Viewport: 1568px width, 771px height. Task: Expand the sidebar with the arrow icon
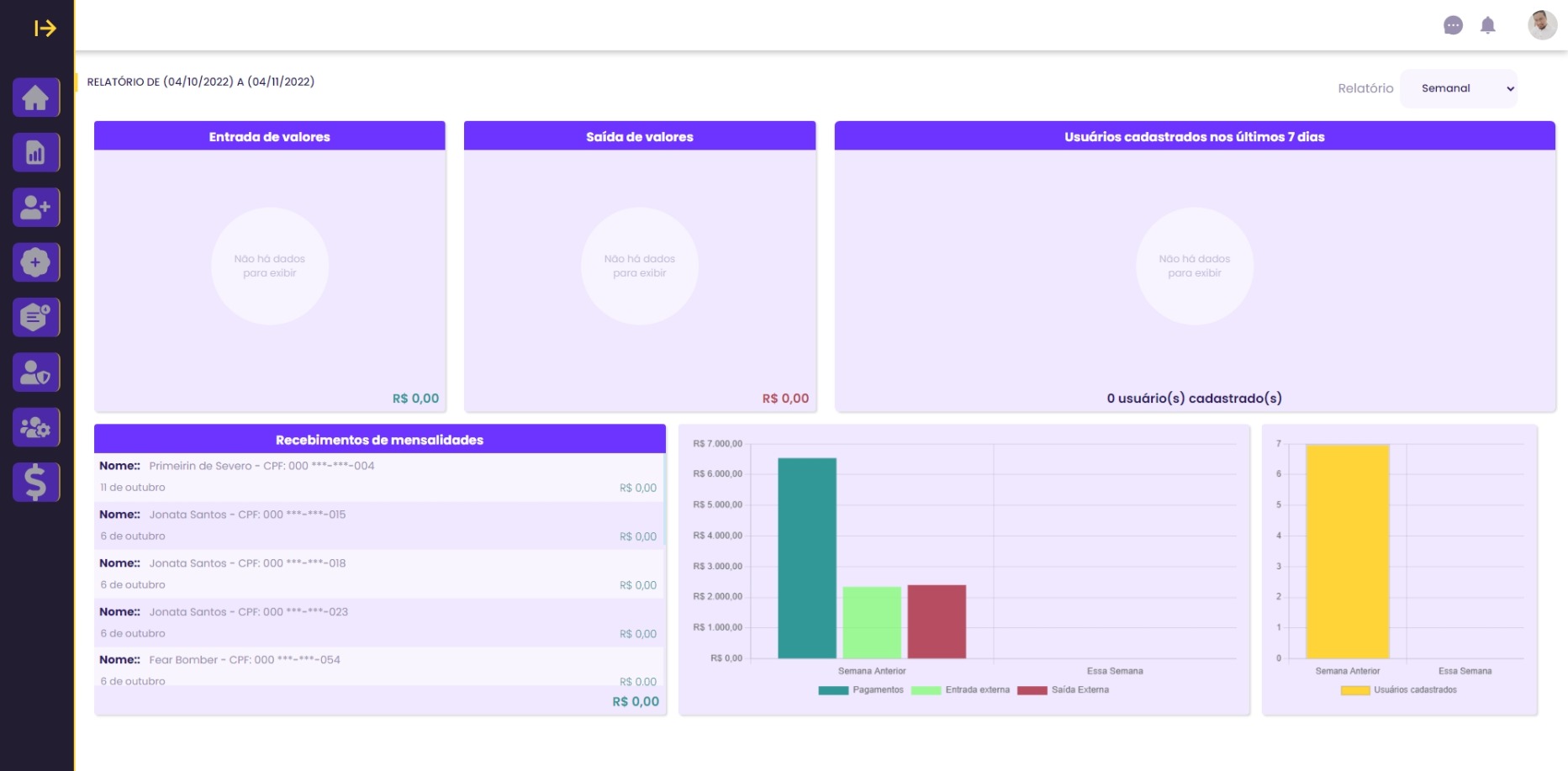(x=45, y=29)
